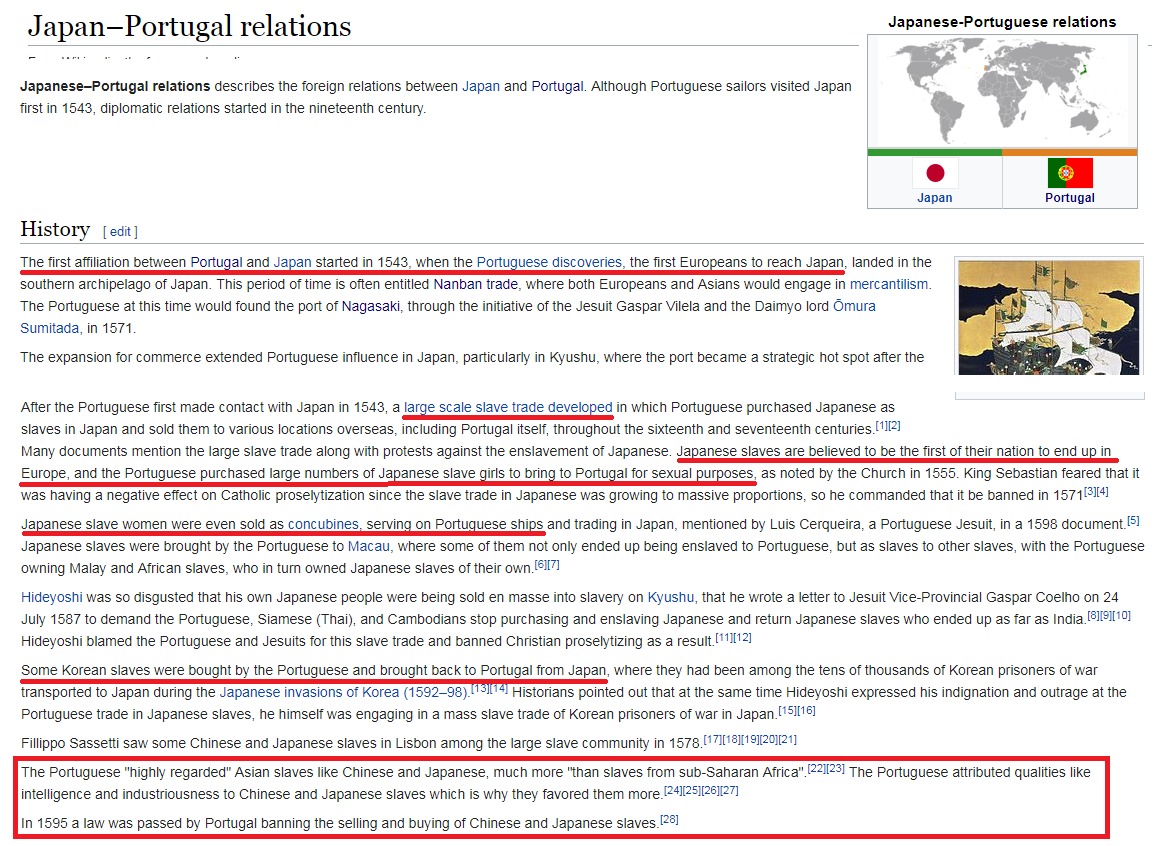Open footnote [27]
The height and width of the screenshot is (846, 1156).
tap(729, 791)
